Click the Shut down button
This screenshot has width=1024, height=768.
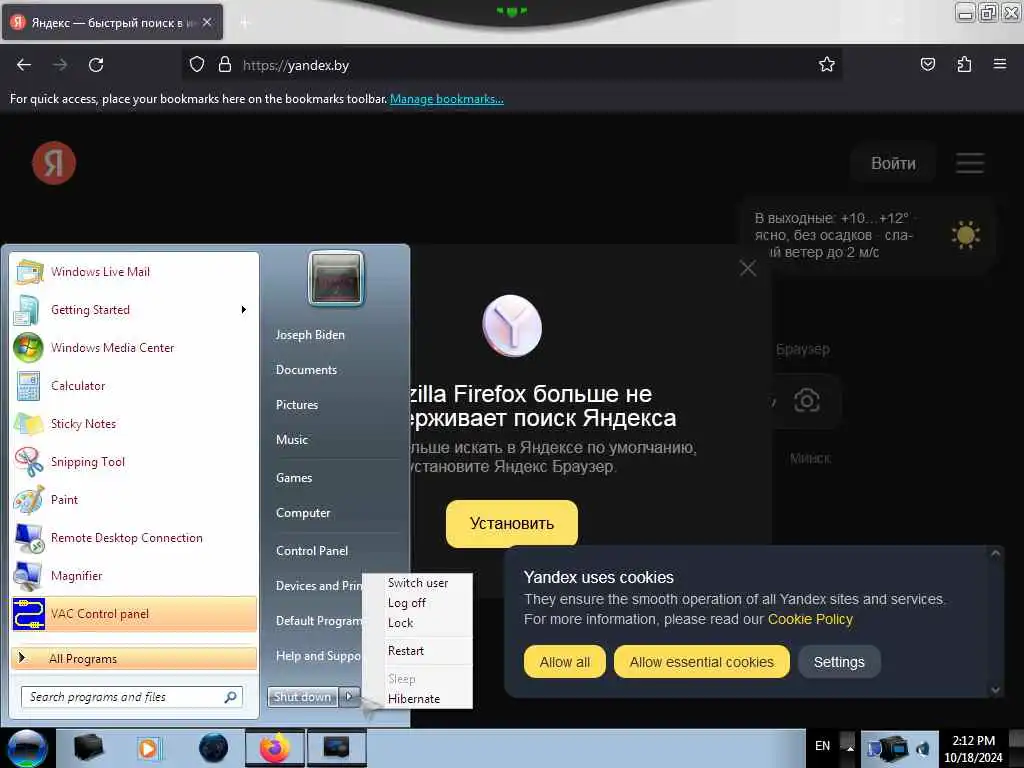point(303,697)
